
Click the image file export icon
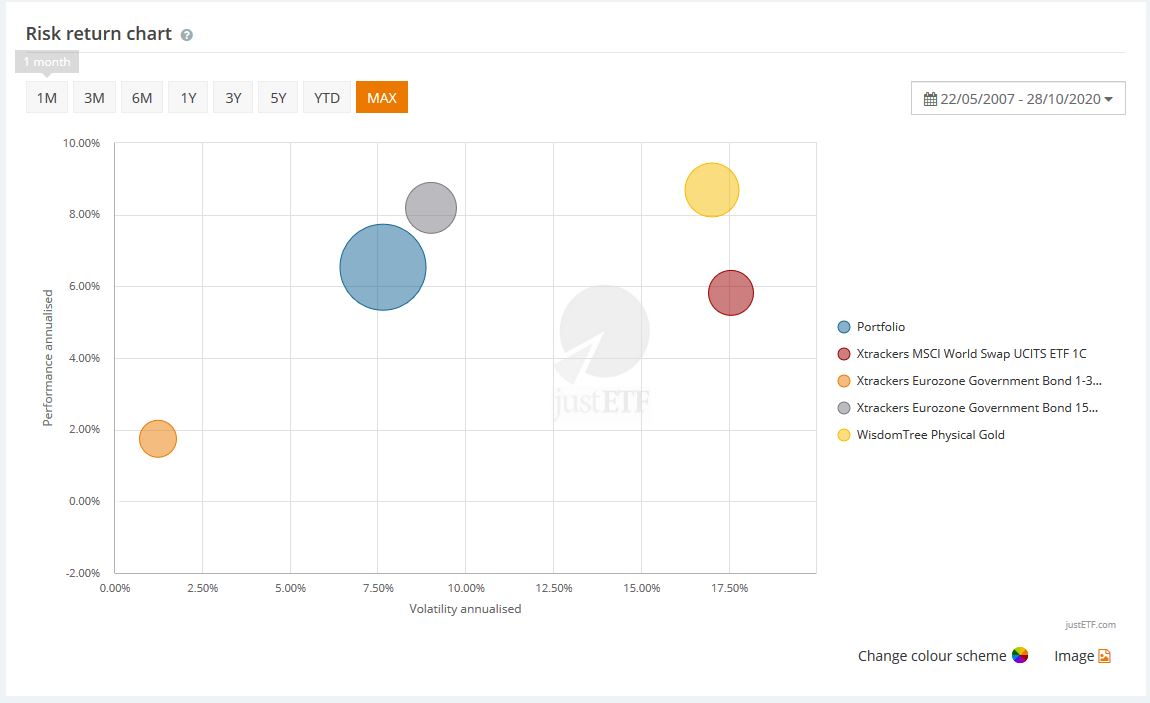[1105, 656]
